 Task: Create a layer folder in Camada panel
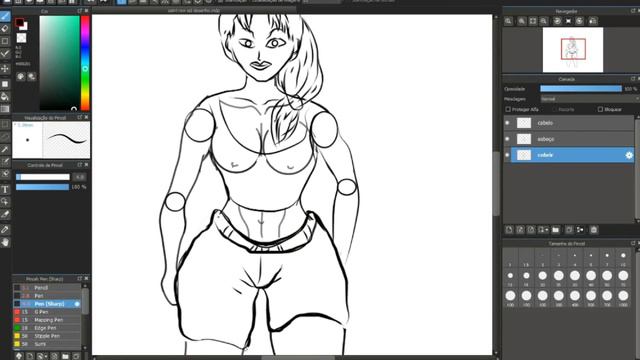[x=556, y=230]
